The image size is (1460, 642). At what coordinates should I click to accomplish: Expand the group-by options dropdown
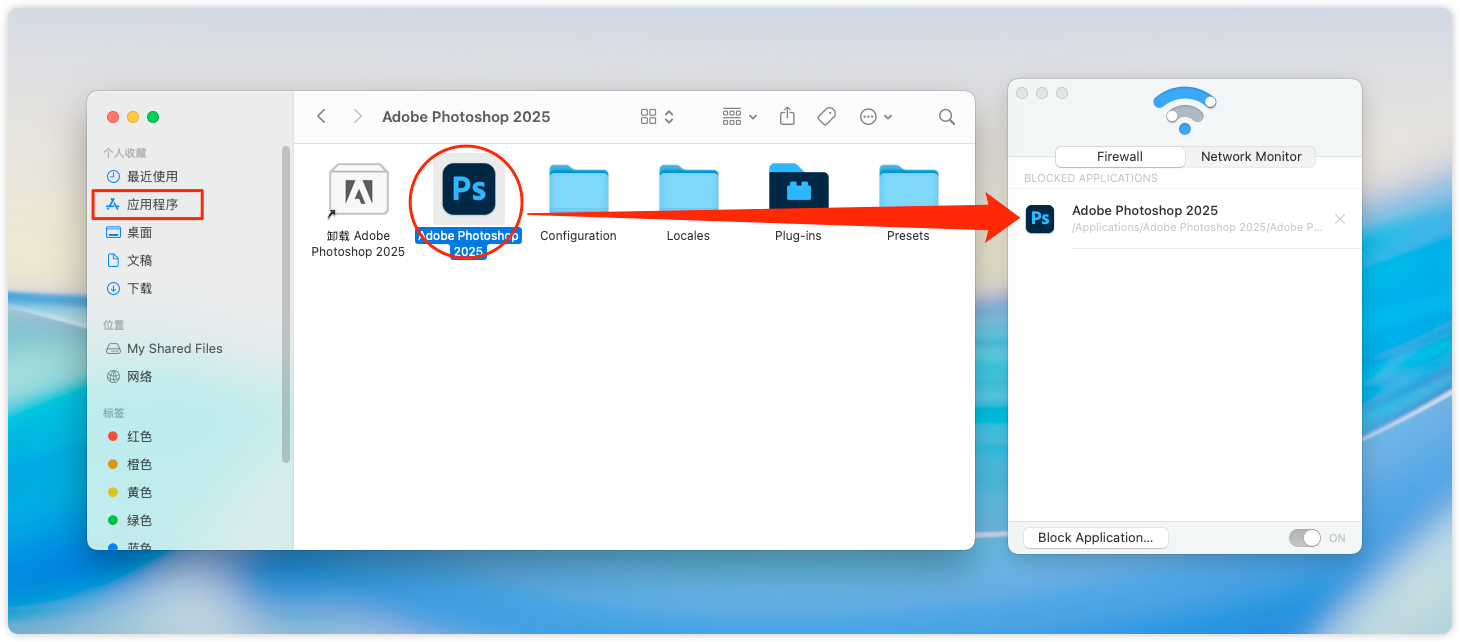click(739, 117)
